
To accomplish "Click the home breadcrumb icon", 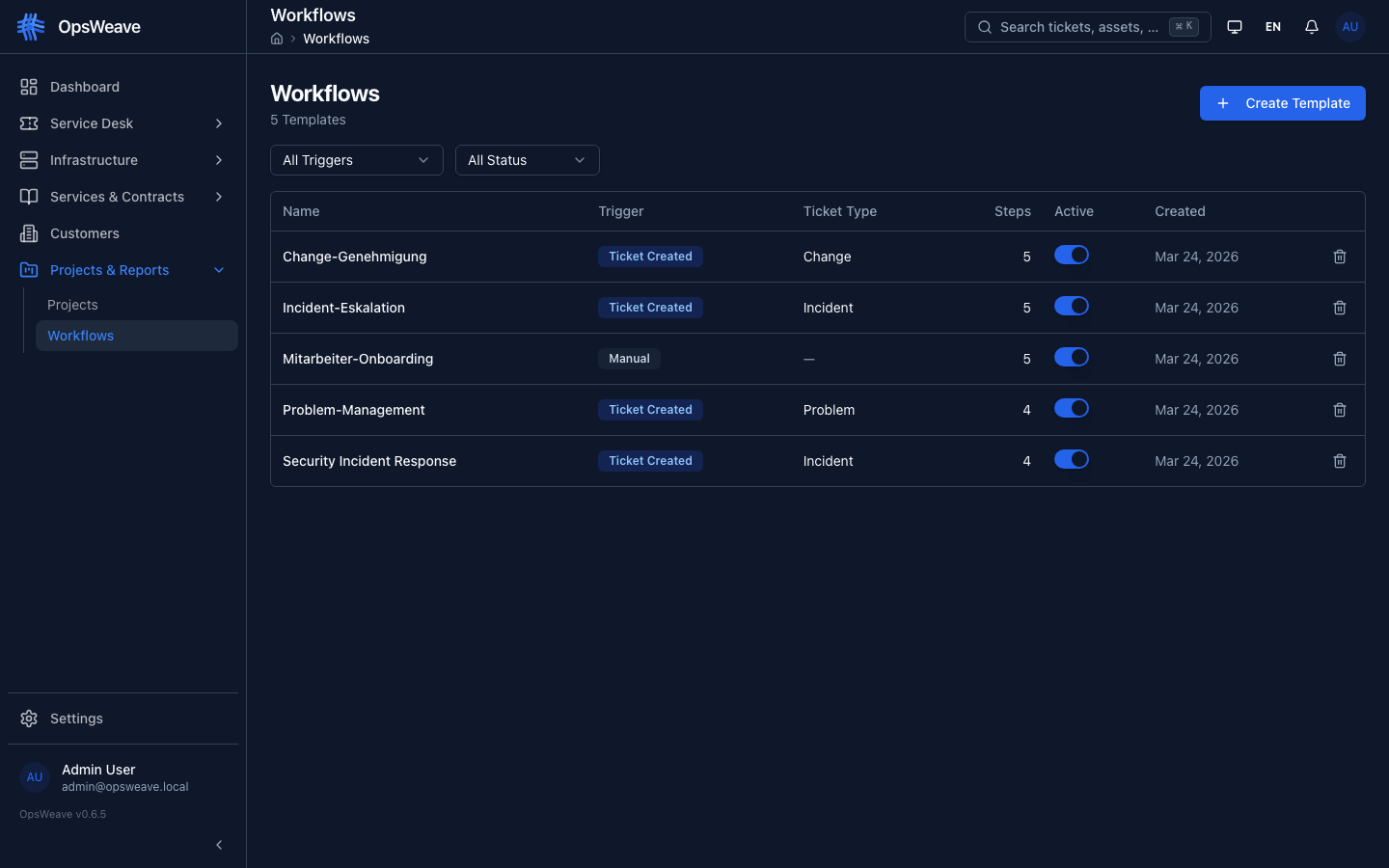I will point(277,39).
